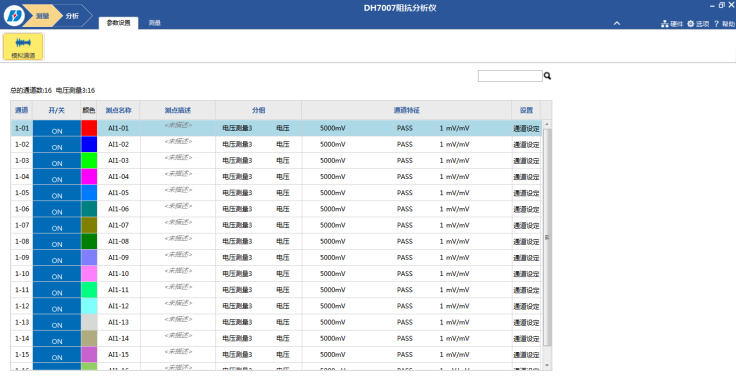Toggle ON switch for channel 1-09
The height and width of the screenshot is (392, 736).
(x=57, y=258)
